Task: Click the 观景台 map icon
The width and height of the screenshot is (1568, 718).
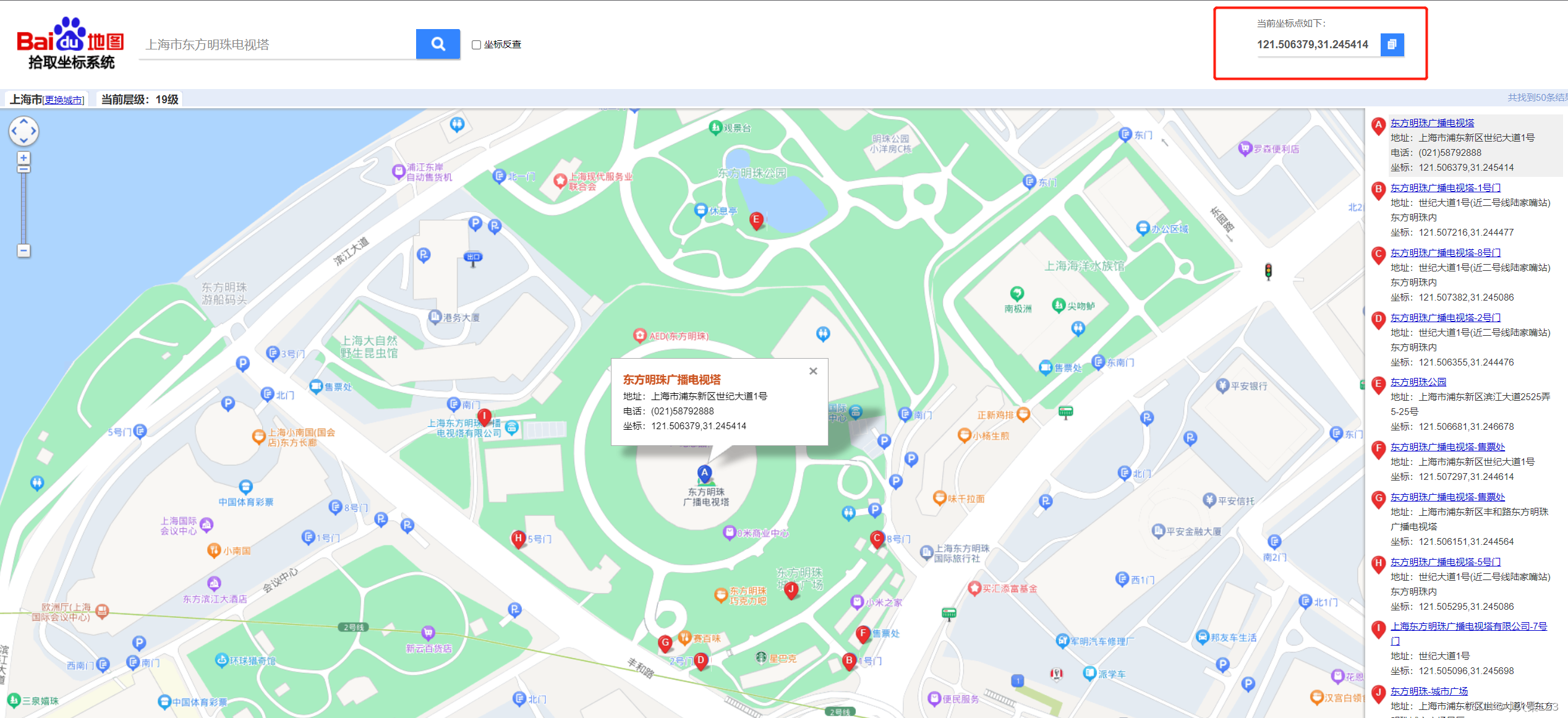Action: [x=715, y=127]
